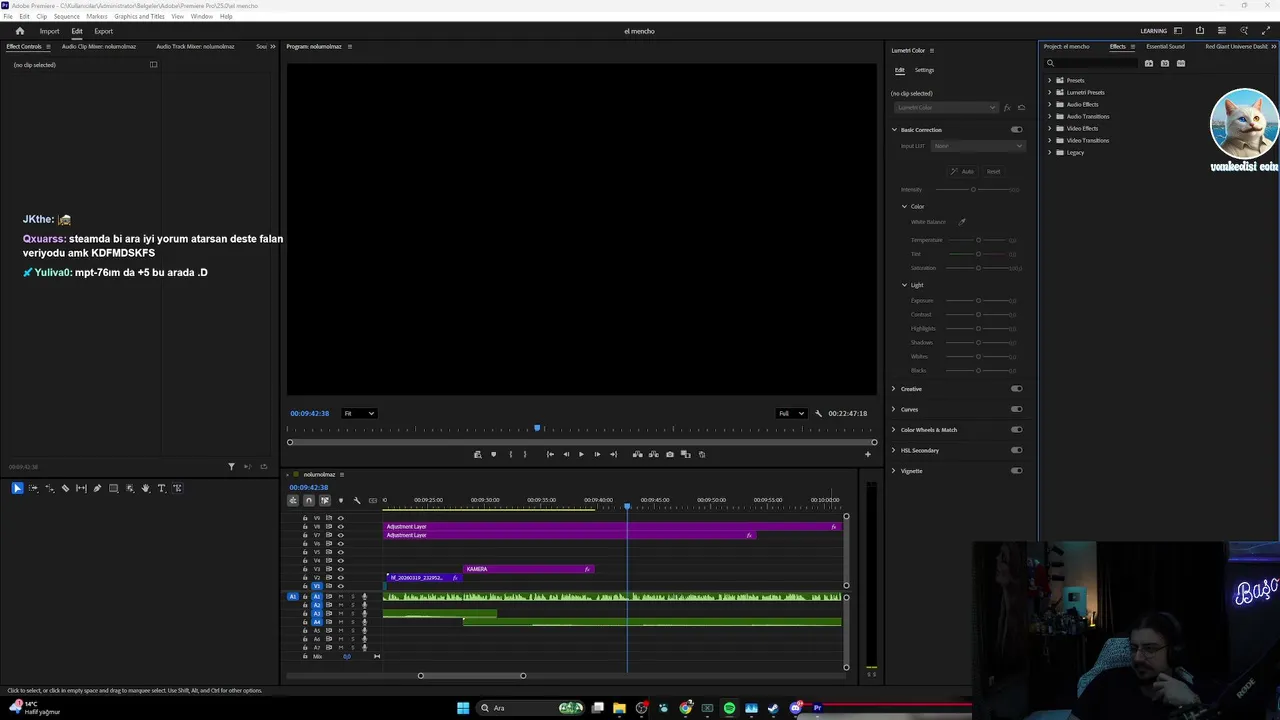Click the Program Monitor settings wrench

[x=818, y=413]
